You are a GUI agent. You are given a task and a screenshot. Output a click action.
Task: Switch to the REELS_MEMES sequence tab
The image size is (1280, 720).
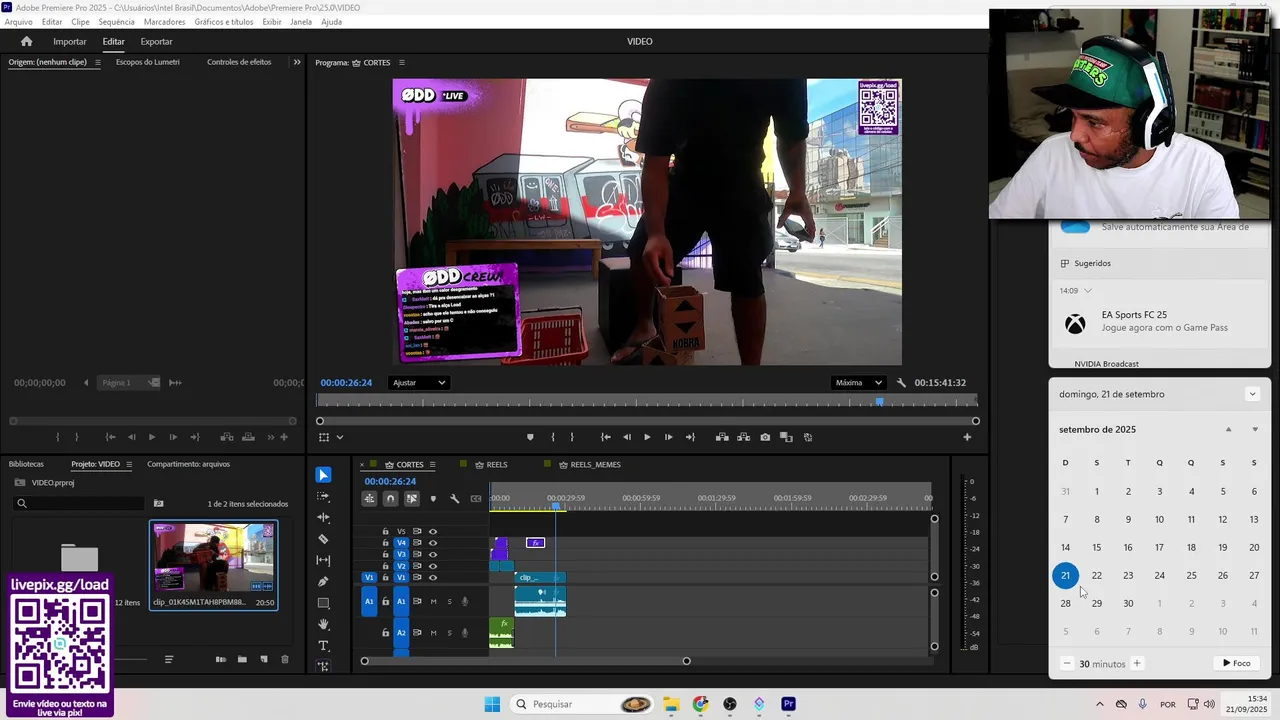pos(595,465)
